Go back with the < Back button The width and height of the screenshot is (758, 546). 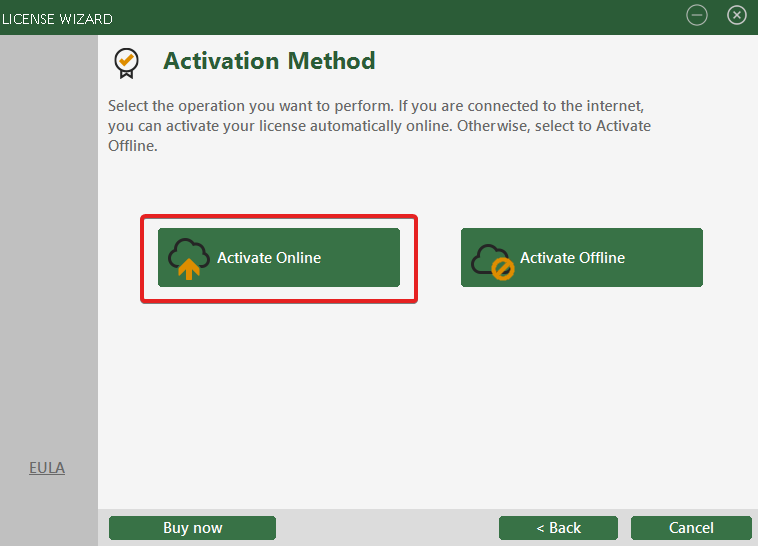tap(558, 528)
